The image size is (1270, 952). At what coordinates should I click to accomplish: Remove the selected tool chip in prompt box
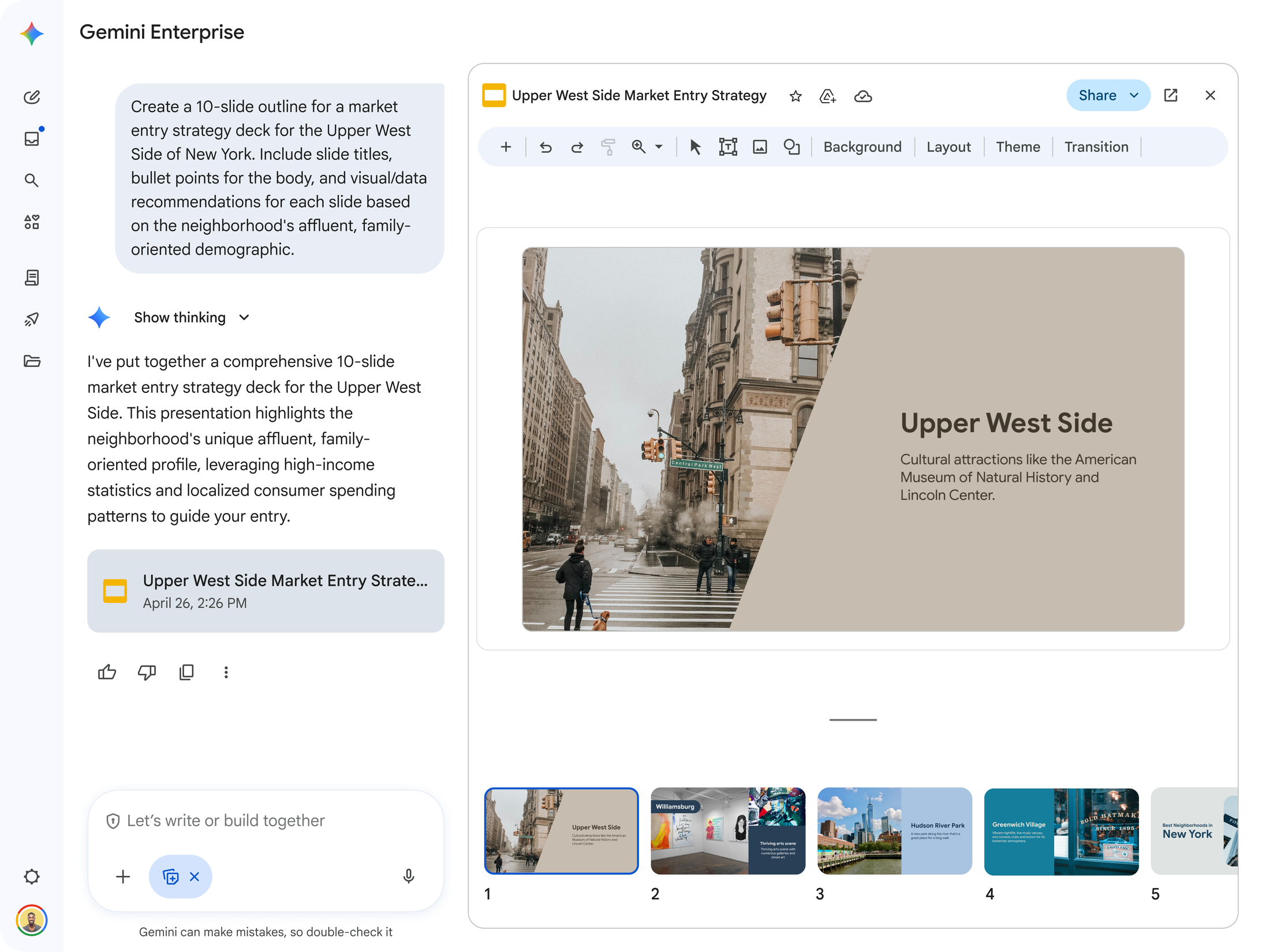195,876
